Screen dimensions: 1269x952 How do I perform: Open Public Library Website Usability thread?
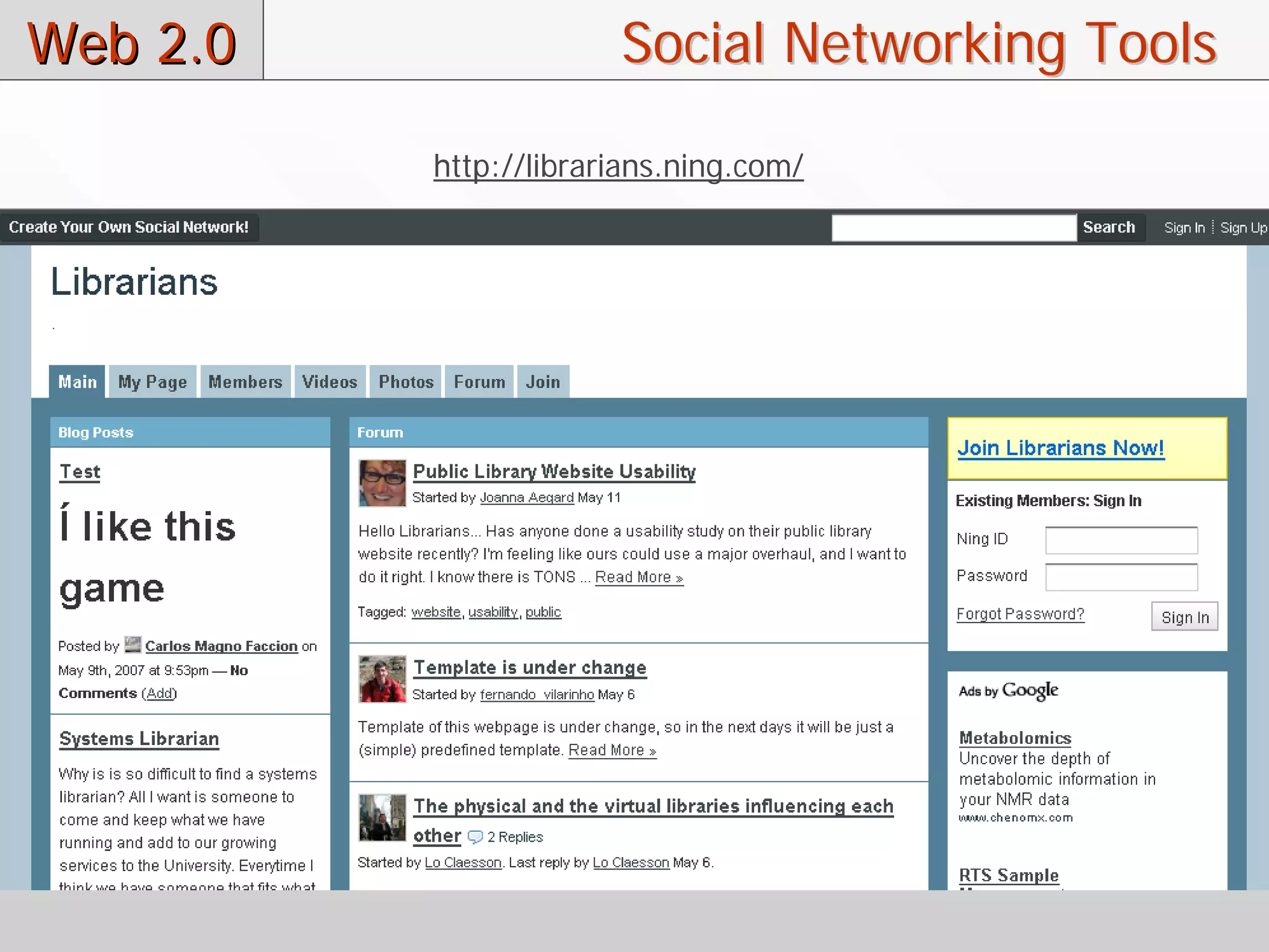click(x=554, y=472)
